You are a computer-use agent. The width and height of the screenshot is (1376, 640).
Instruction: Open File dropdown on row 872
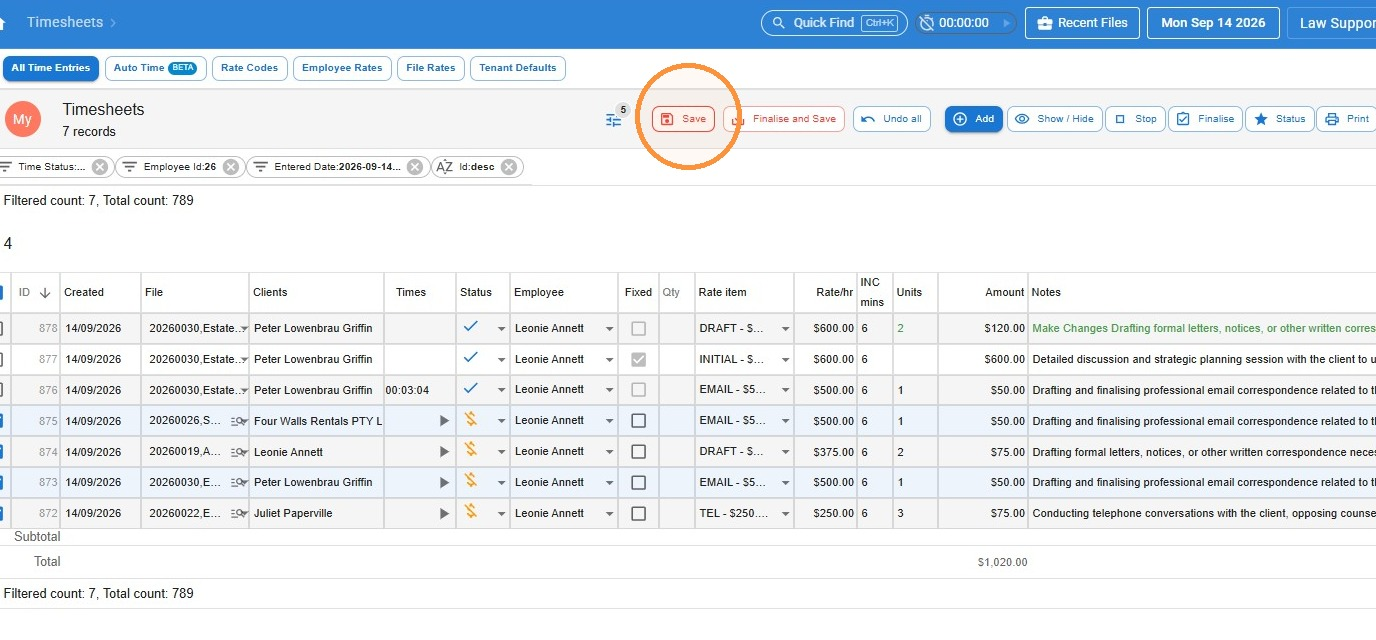[245, 514]
